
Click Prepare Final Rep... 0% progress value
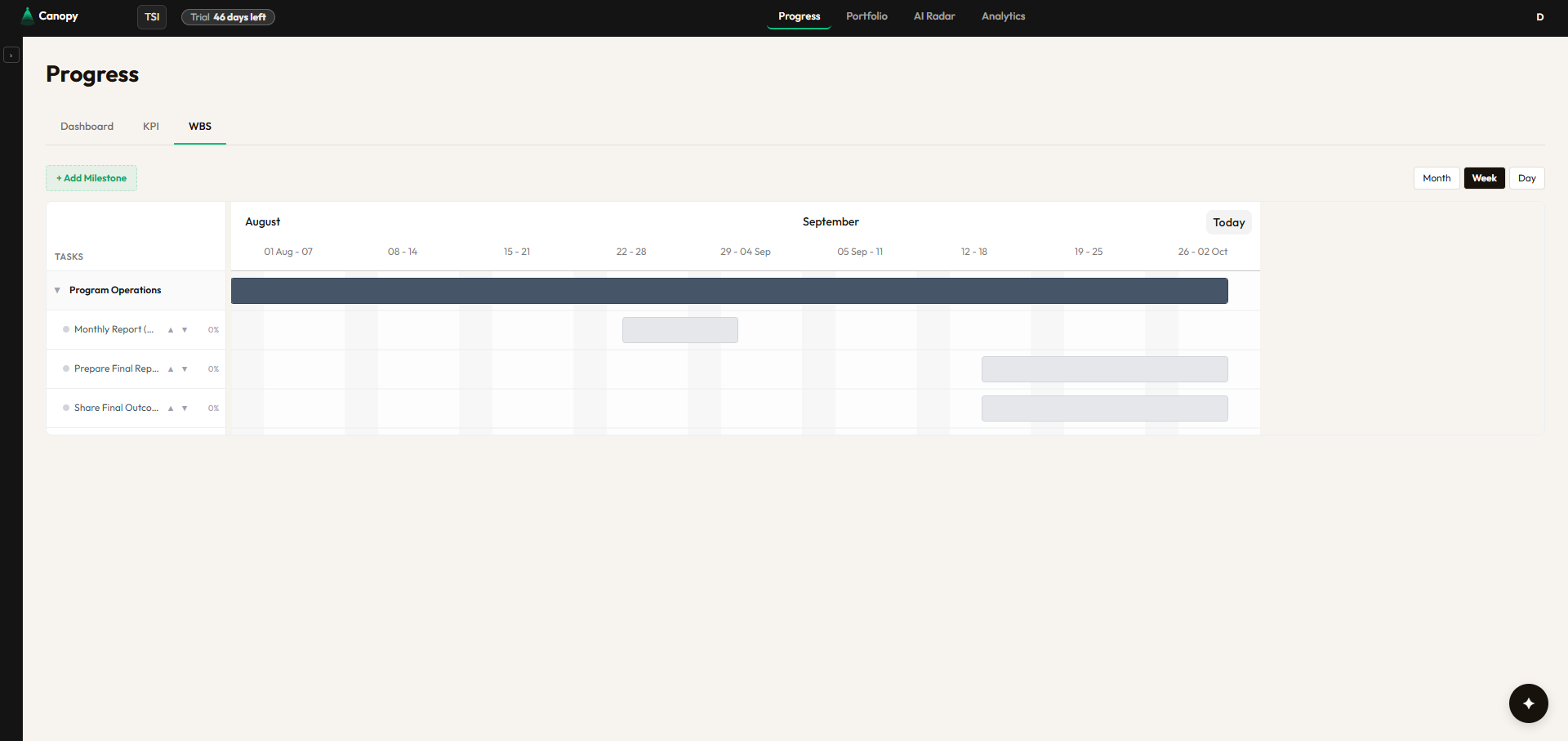point(213,369)
